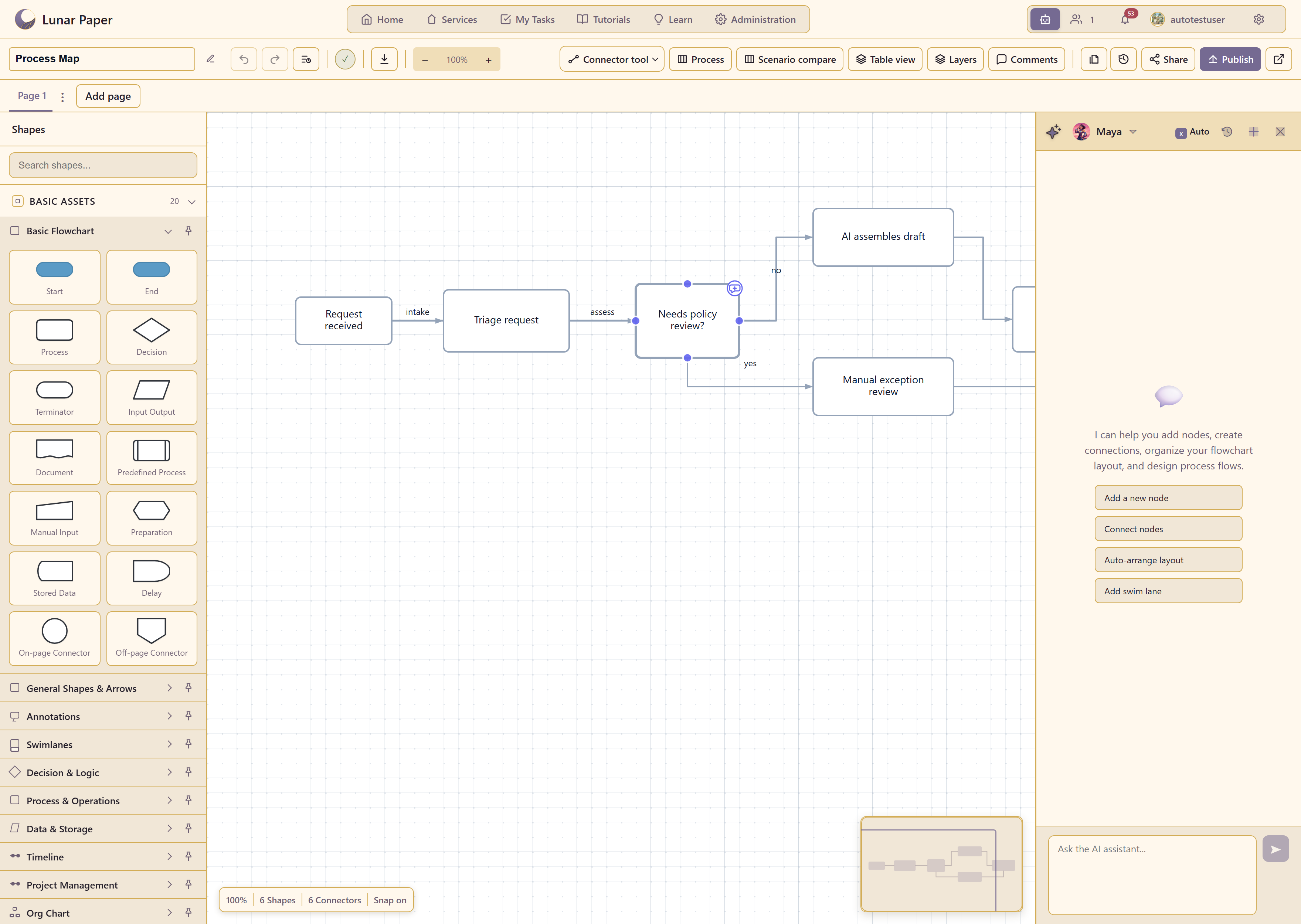Viewport: 1301px width, 924px height.
Task: Click the copy pages icon next to Comments
Action: point(1094,59)
